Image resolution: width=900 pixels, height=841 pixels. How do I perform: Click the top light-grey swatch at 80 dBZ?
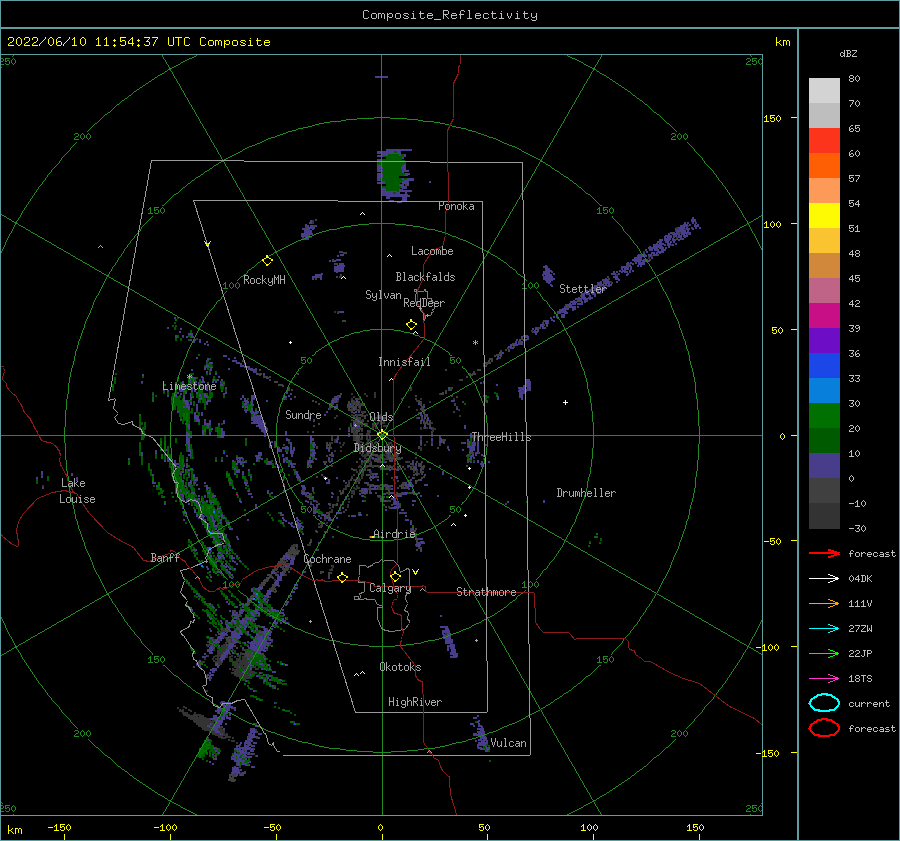824,91
